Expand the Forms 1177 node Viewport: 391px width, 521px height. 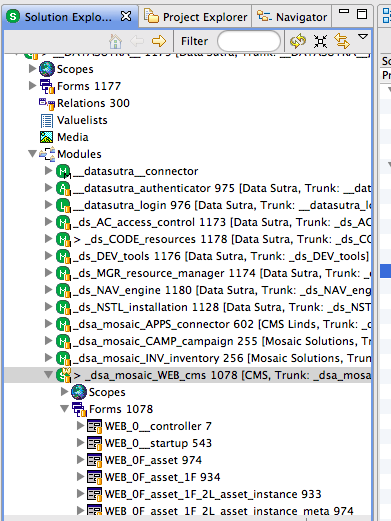[32, 86]
